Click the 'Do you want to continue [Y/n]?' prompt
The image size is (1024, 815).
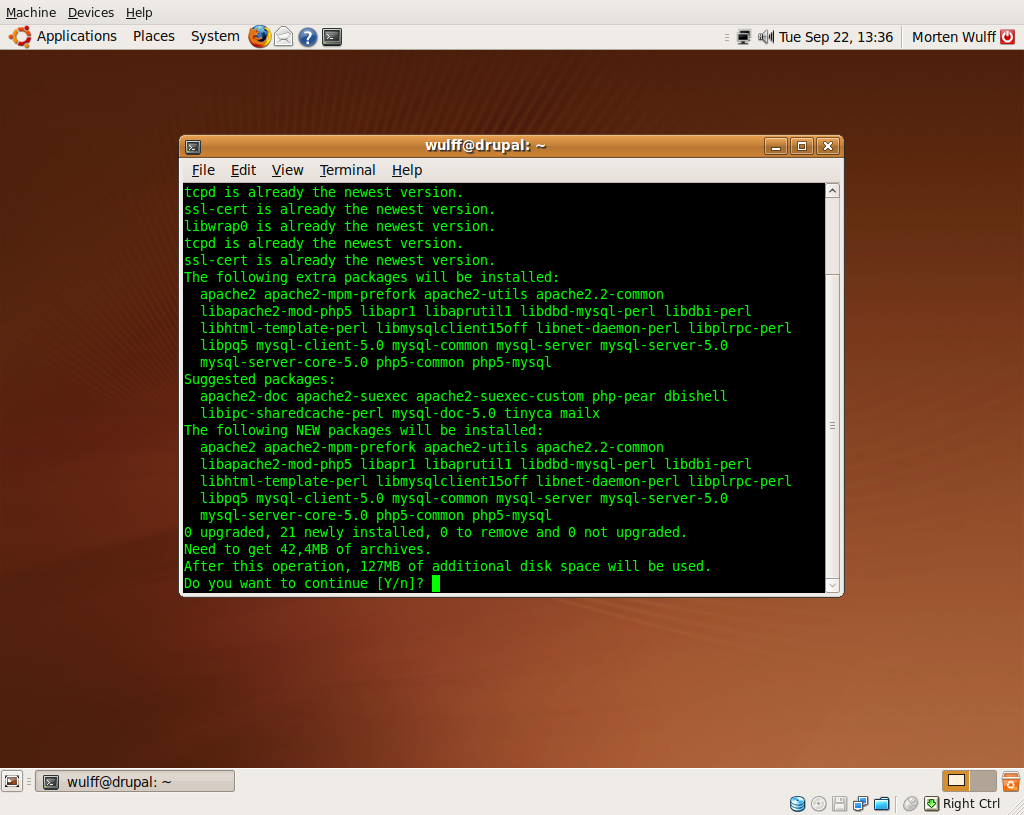(304, 583)
